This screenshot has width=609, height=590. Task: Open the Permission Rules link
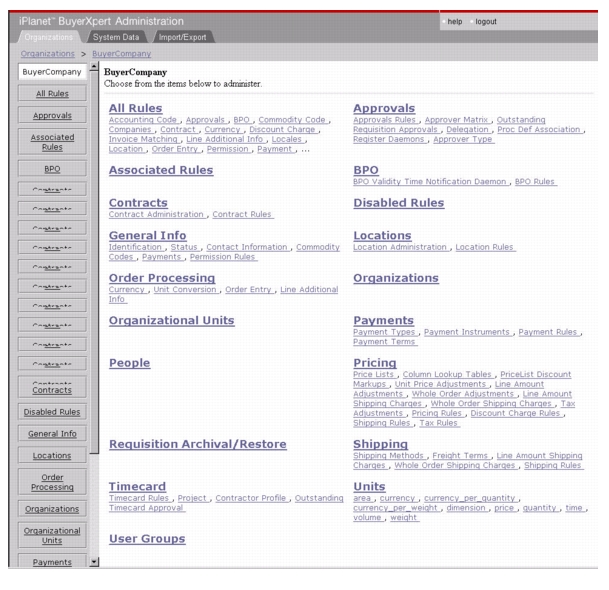(x=222, y=257)
